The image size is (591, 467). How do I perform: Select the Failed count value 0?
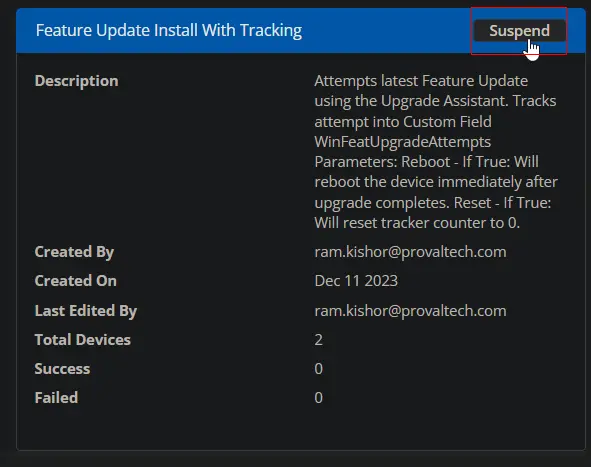click(318, 398)
